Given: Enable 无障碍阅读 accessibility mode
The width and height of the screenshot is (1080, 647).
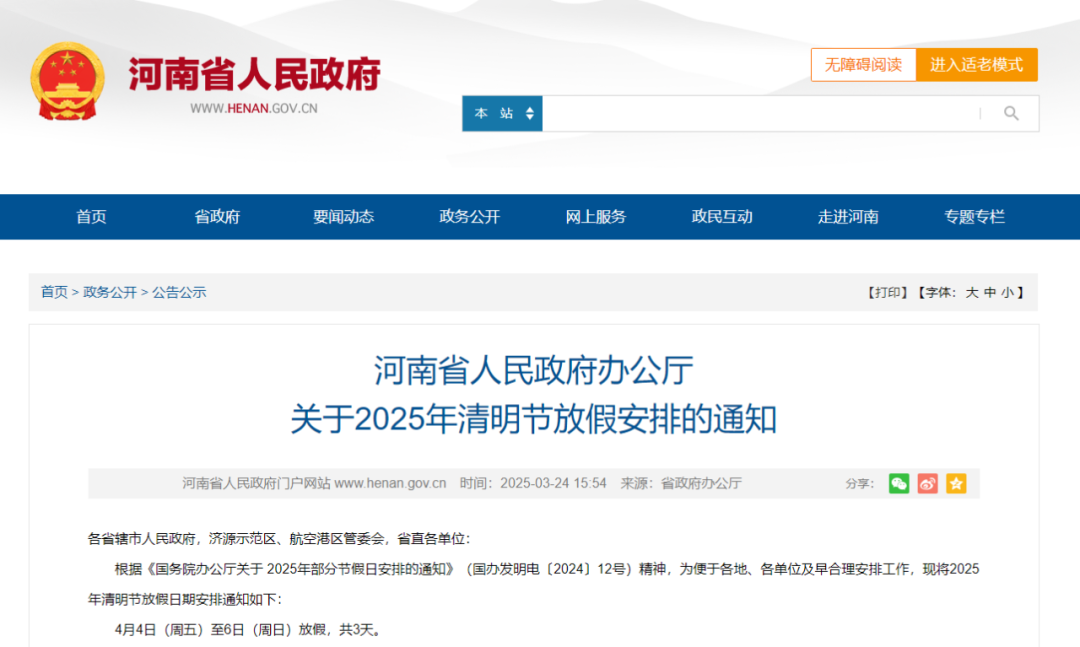Looking at the screenshot, I should 863,64.
